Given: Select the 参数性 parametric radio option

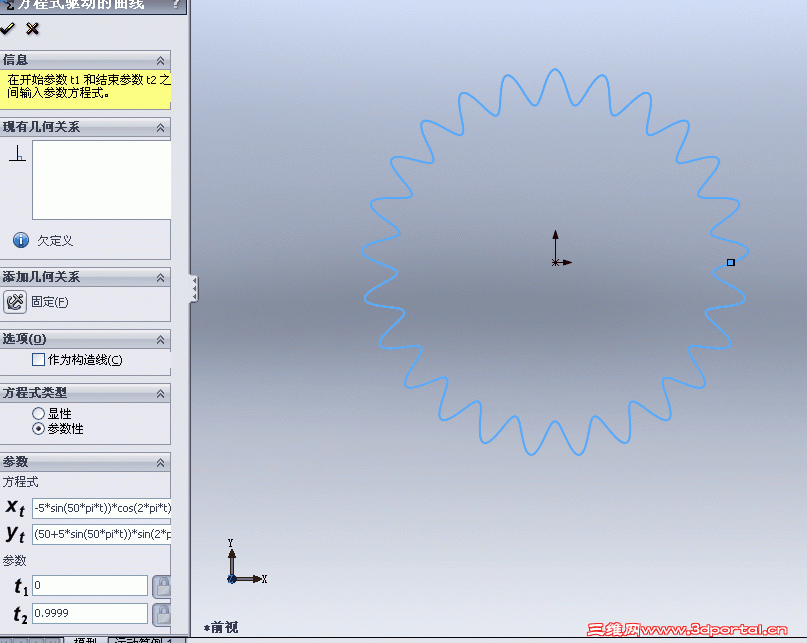Looking at the screenshot, I should point(38,429).
